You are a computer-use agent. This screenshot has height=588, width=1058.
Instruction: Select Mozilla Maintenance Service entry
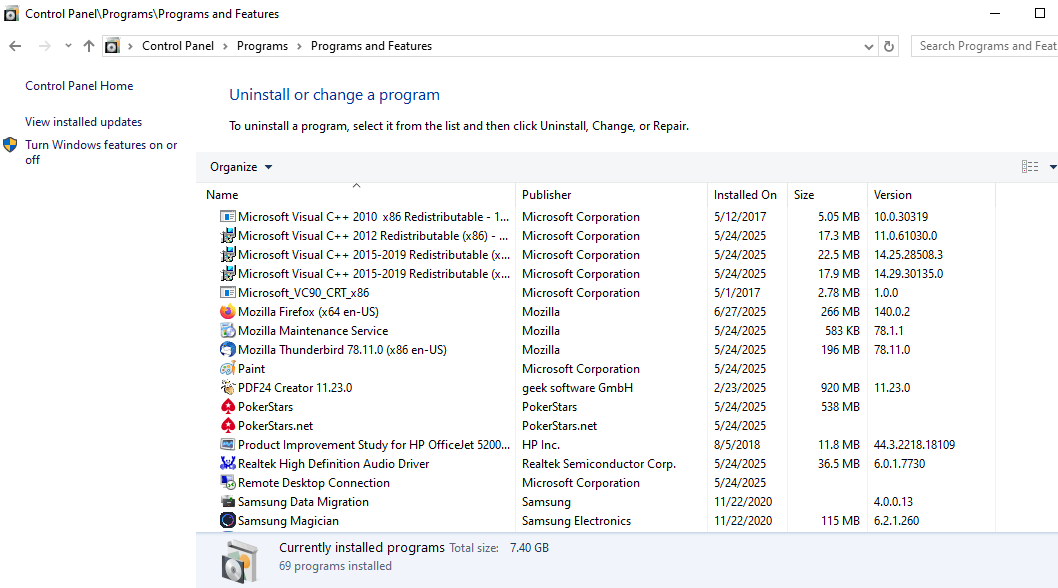(x=313, y=331)
